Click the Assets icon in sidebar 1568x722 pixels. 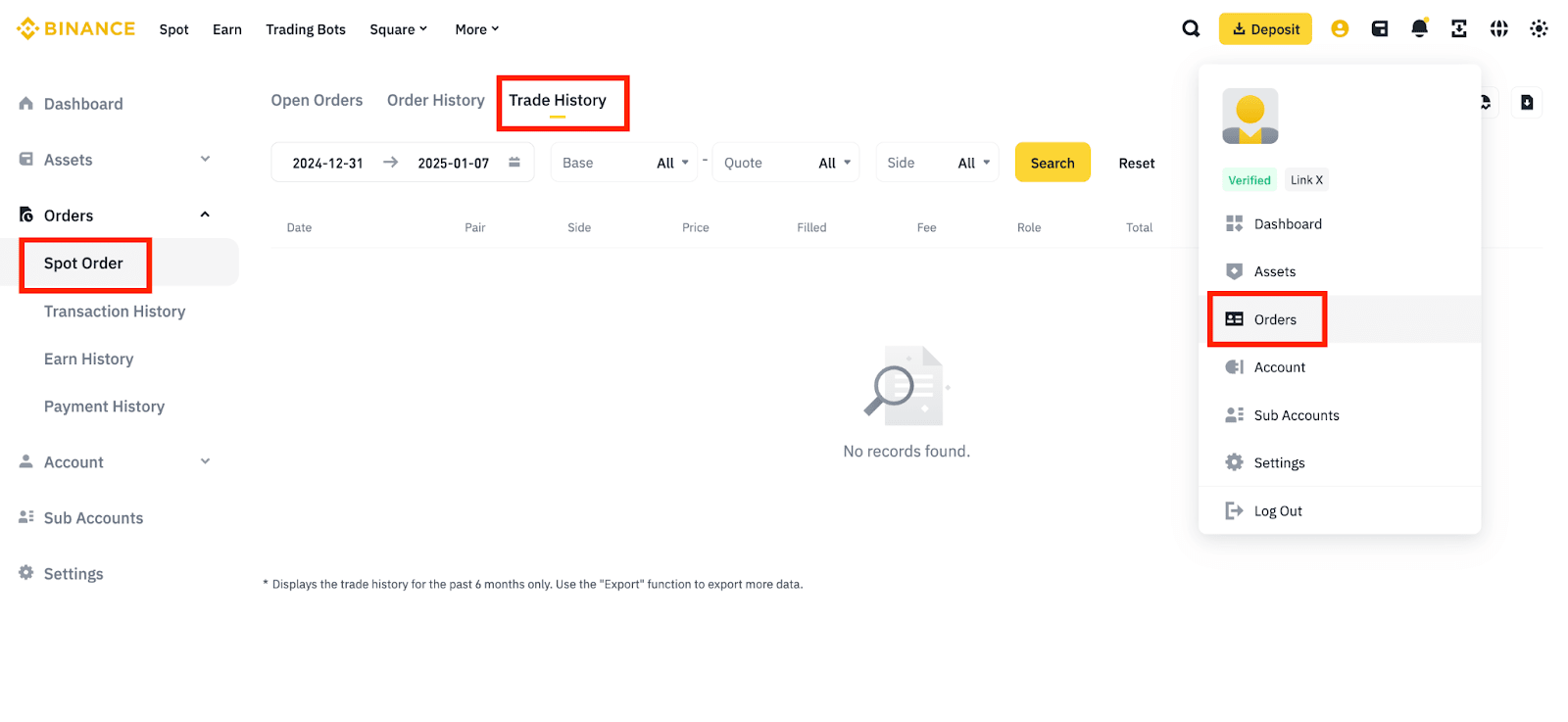point(26,159)
